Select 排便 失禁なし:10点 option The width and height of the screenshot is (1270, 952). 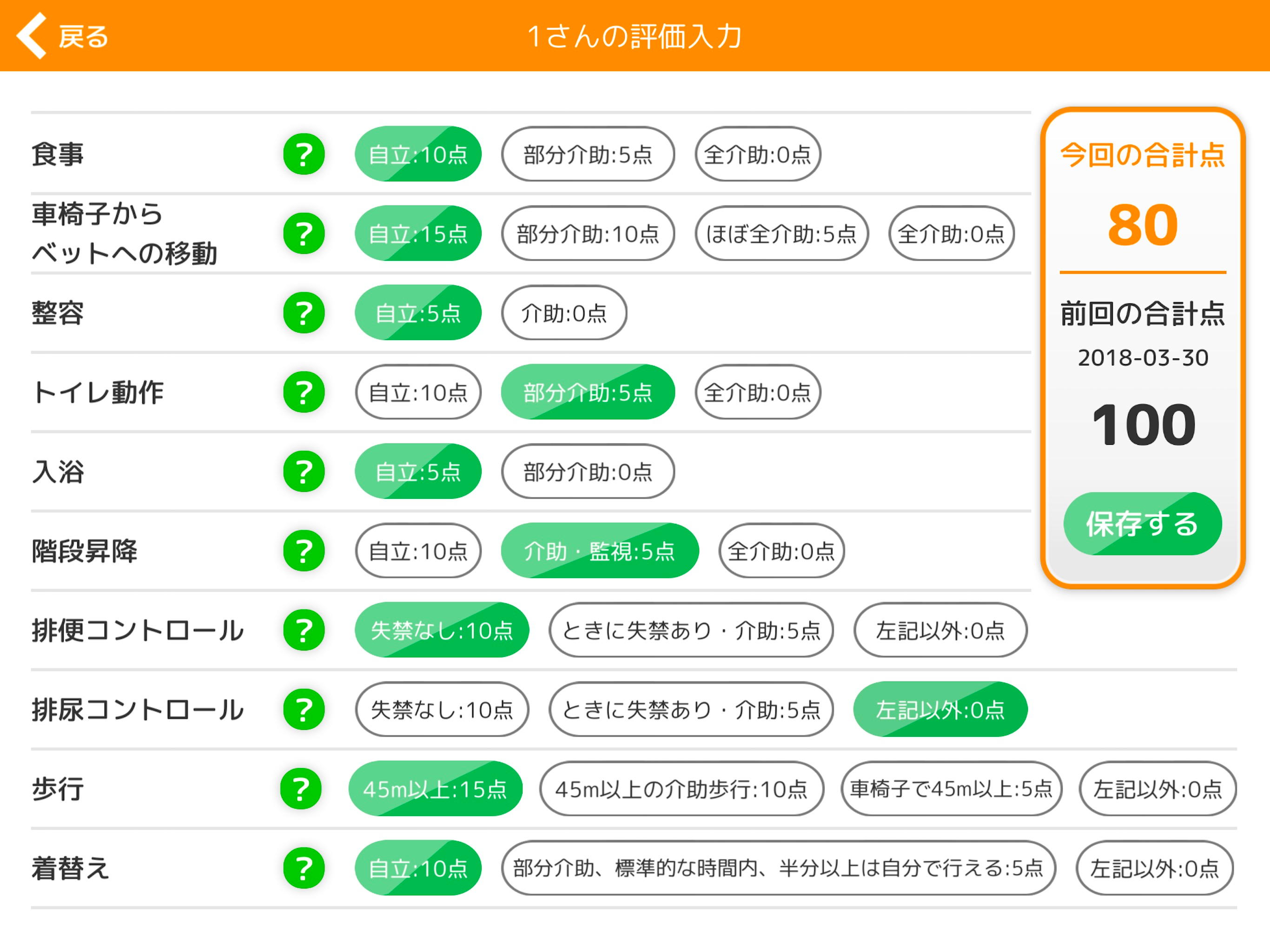pyautogui.click(x=442, y=630)
